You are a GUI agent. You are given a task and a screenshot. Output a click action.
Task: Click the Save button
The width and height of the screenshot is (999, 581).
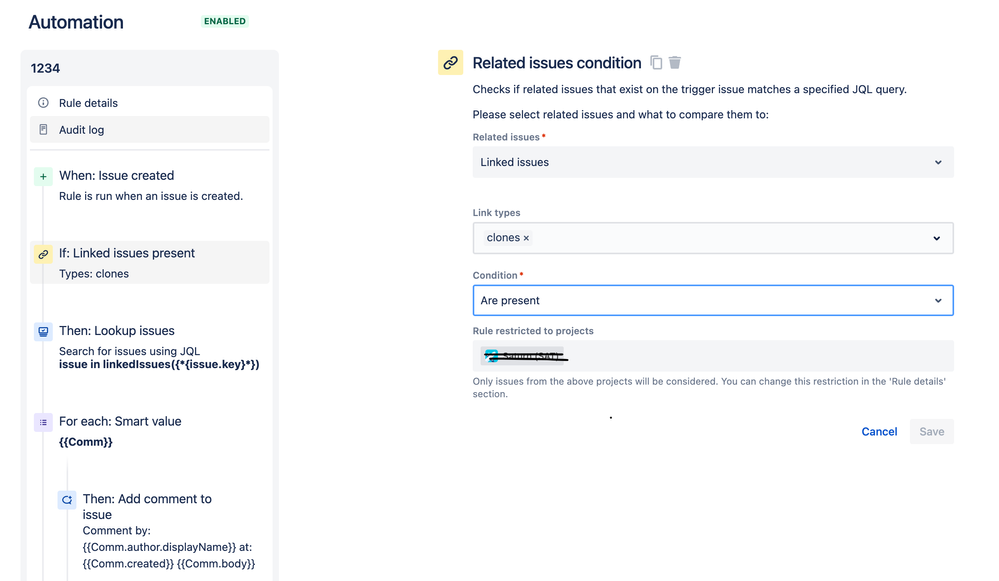931,432
